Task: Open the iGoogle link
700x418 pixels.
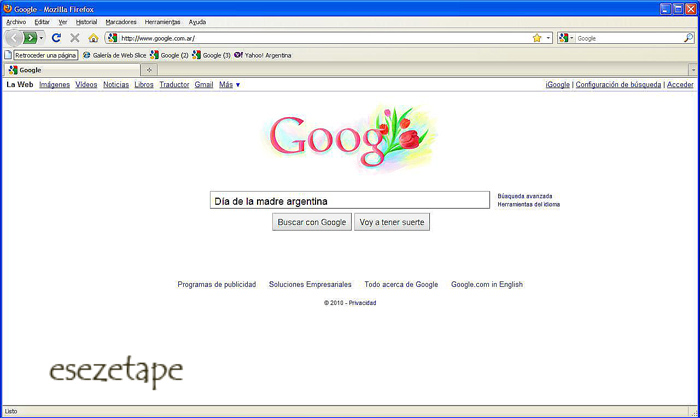Action: tap(557, 84)
